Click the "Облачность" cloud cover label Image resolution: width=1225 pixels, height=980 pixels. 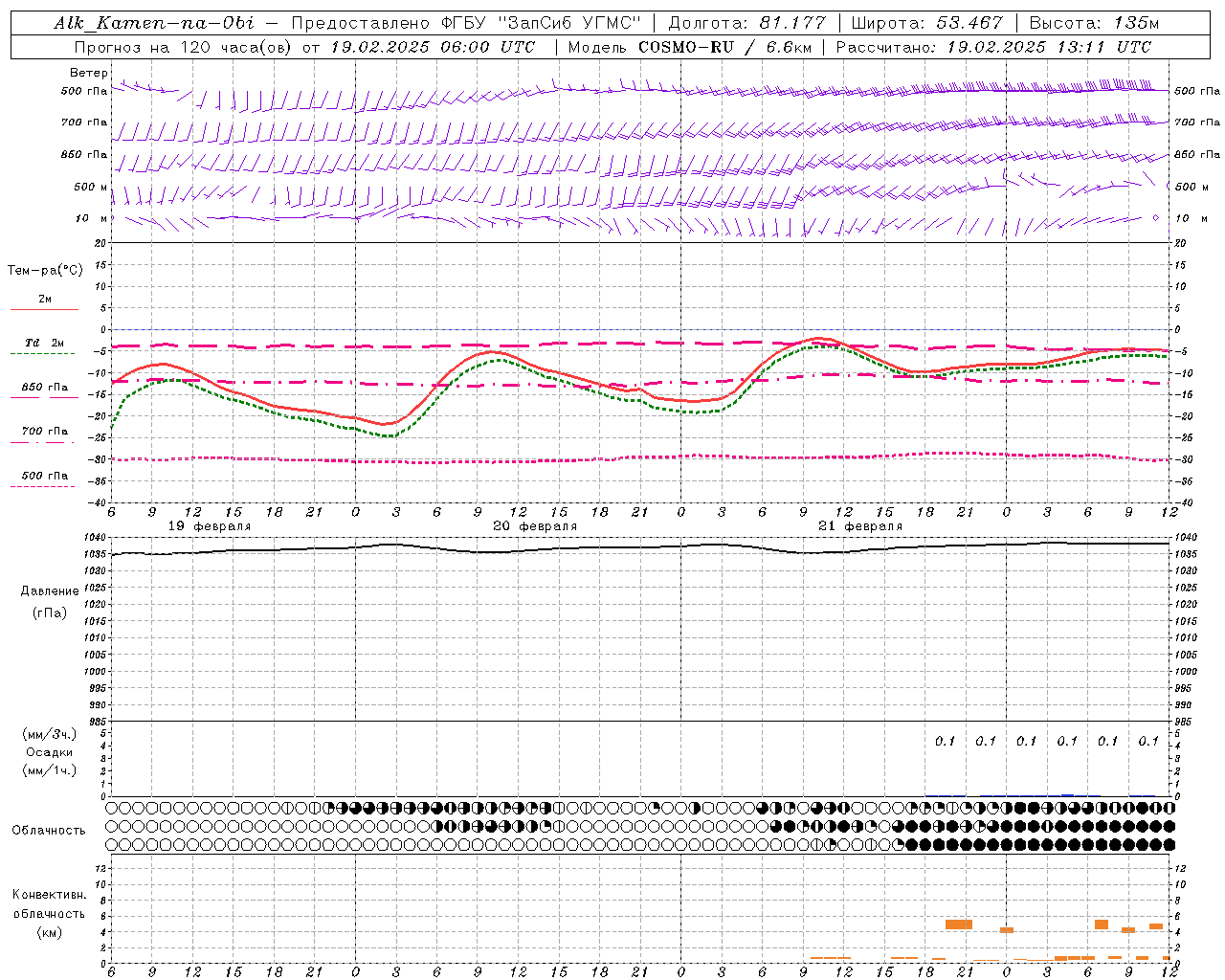tap(49, 830)
